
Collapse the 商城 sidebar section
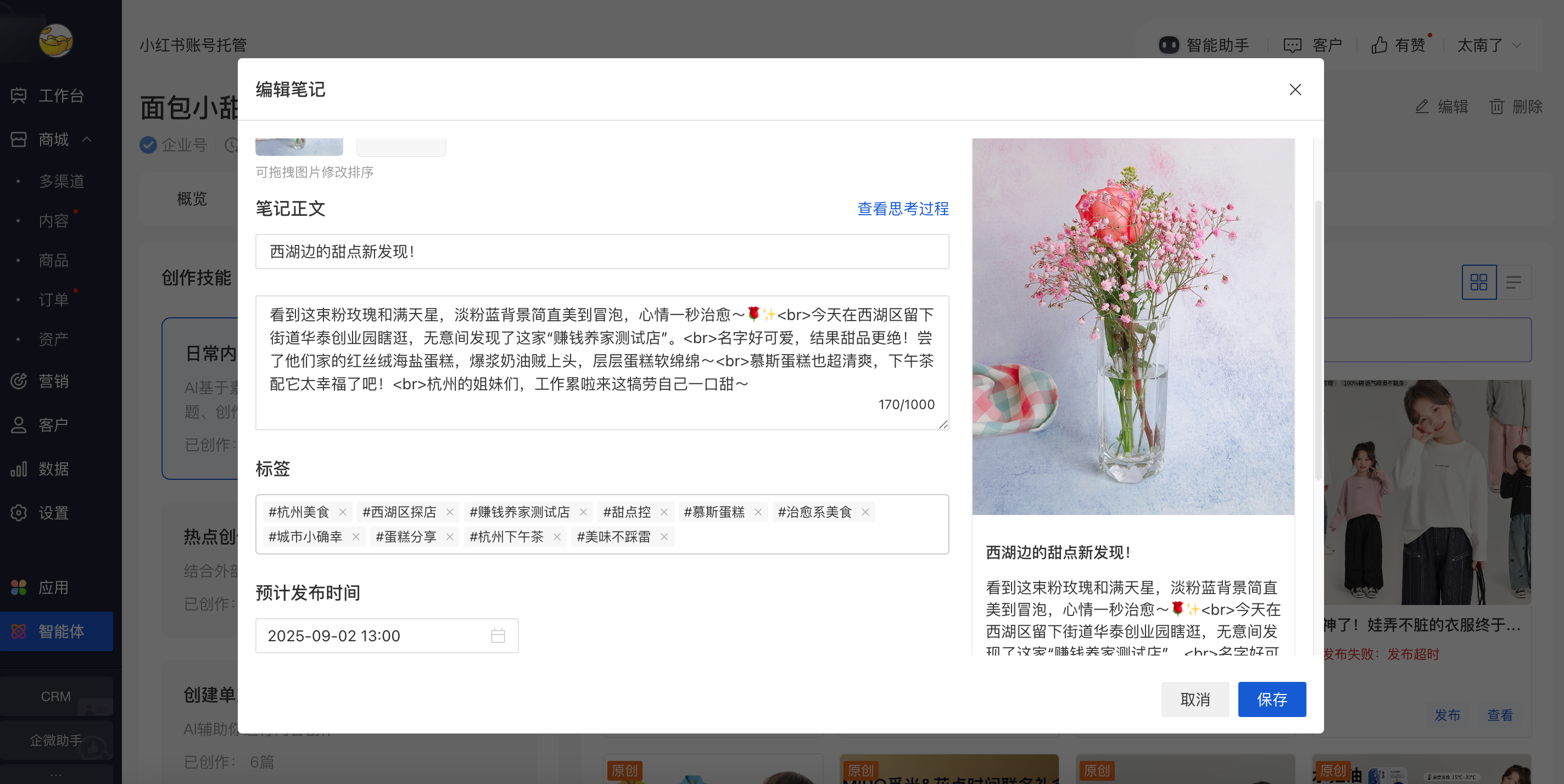click(x=87, y=139)
